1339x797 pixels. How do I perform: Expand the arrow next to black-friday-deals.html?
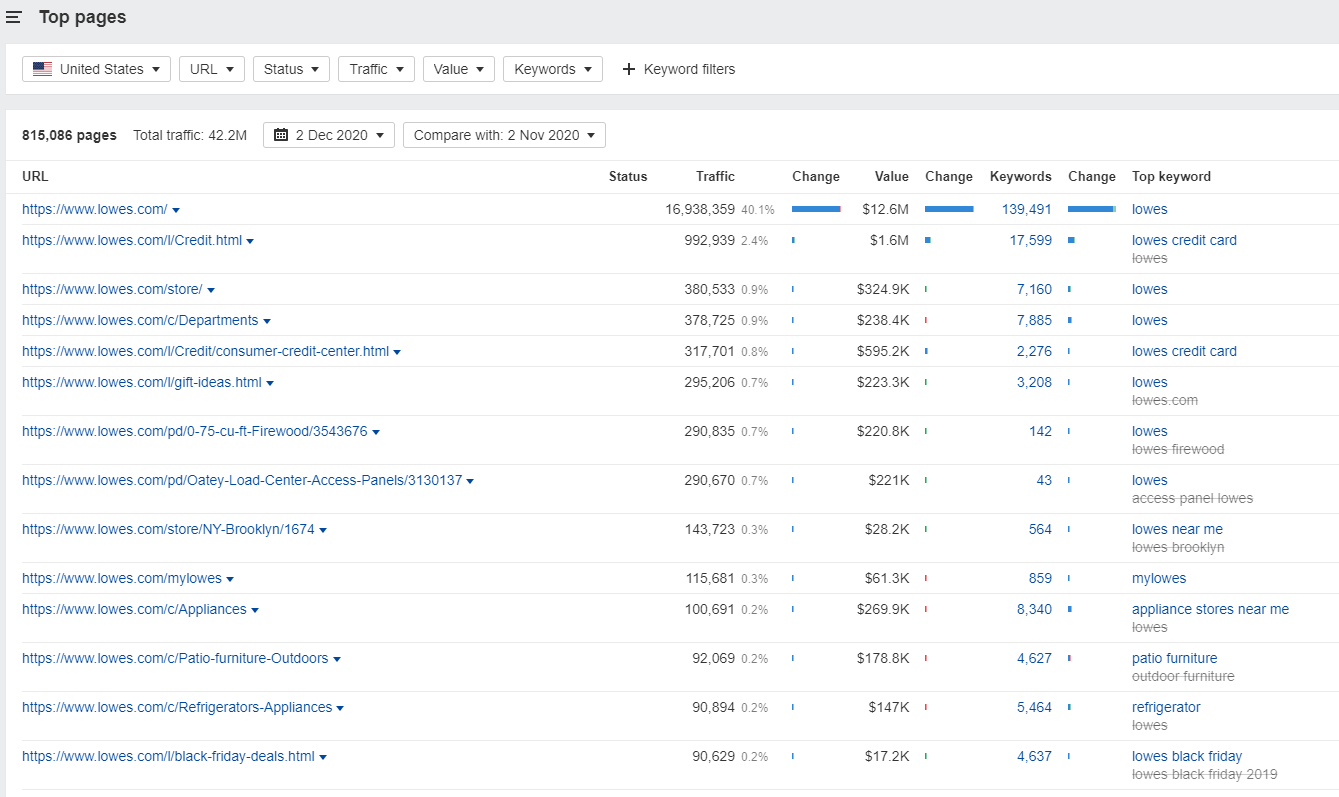coord(323,757)
